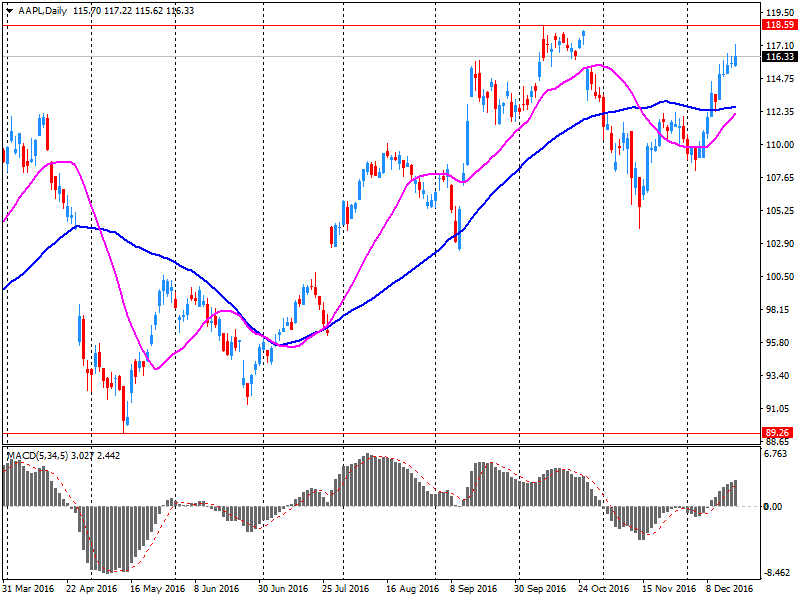Viewport: 800px width, 600px height.
Task: Click the 8 Dec 2016 date label
Action: pyautogui.click(x=730, y=588)
